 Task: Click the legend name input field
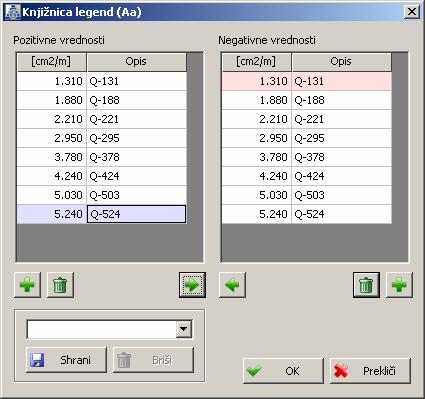(102, 329)
